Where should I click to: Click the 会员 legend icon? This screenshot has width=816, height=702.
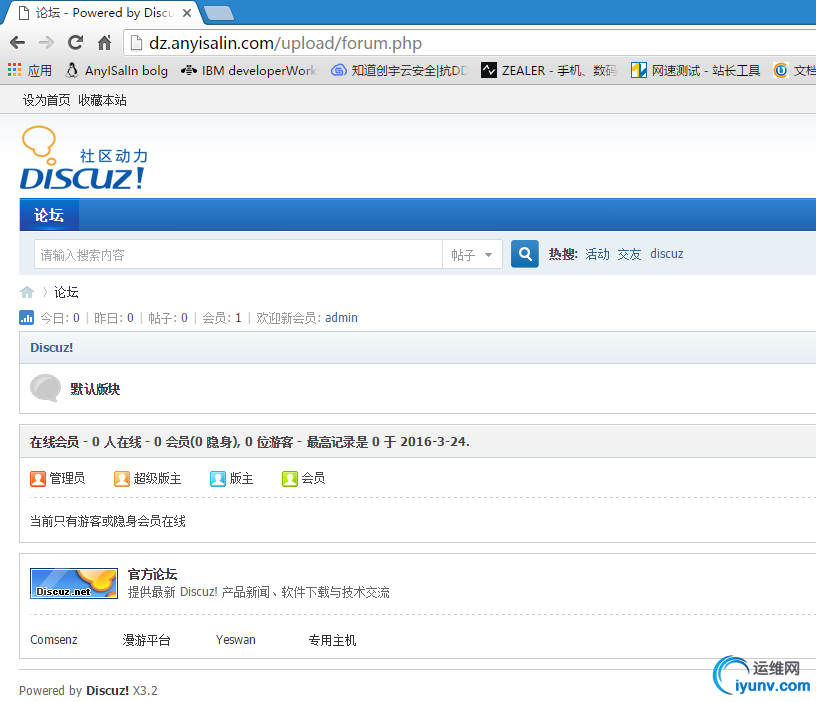pos(289,479)
